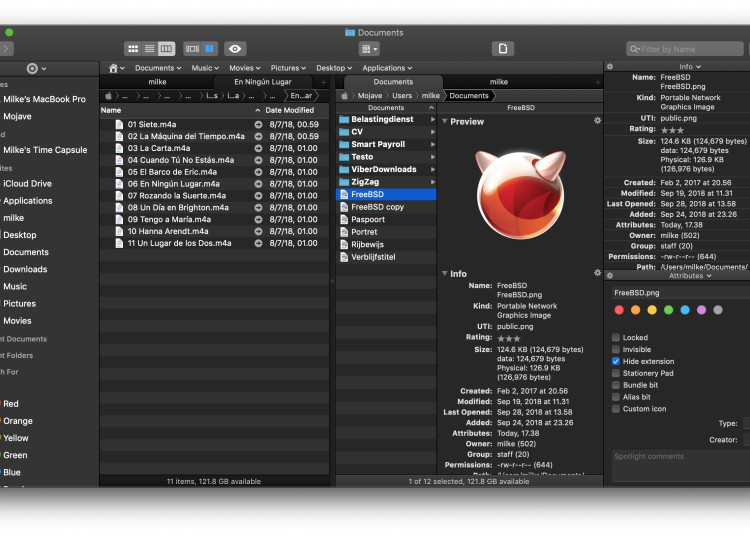Apply the red color tag to FreeBSD.png
The width and height of the screenshot is (750, 536).
coord(619,310)
